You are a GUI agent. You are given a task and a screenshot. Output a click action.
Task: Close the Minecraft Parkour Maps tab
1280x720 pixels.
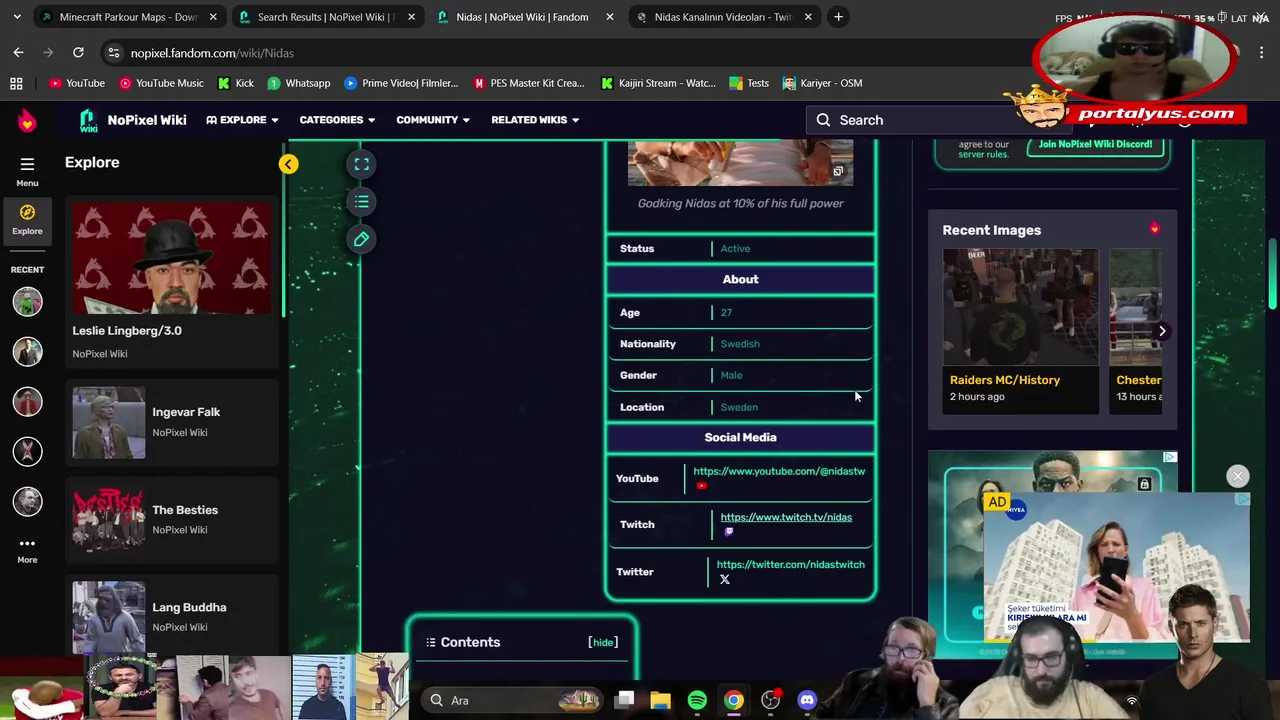(x=213, y=17)
